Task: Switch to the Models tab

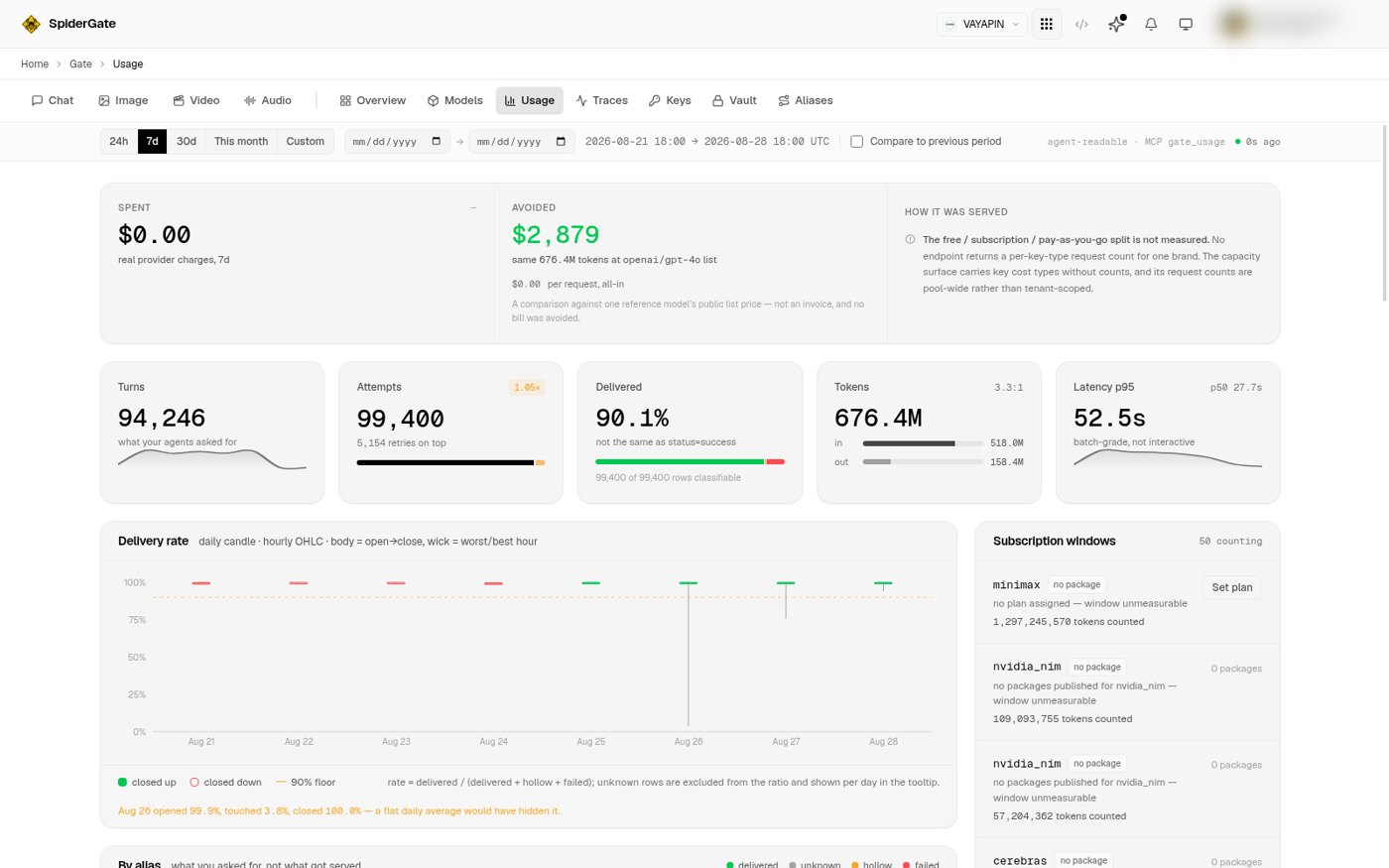Action: 454,100
